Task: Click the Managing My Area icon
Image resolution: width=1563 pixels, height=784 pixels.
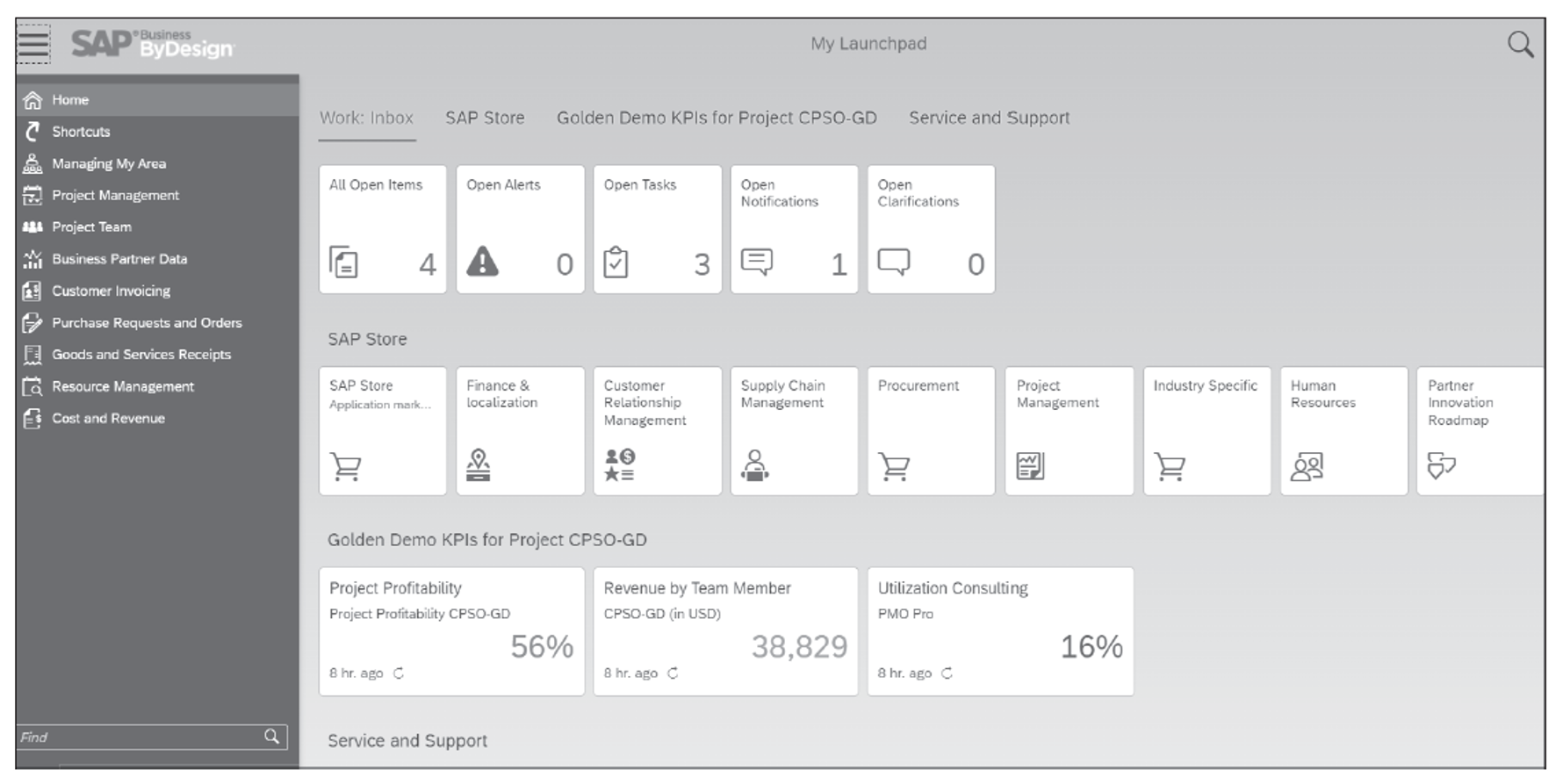Action: click(x=32, y=163)
